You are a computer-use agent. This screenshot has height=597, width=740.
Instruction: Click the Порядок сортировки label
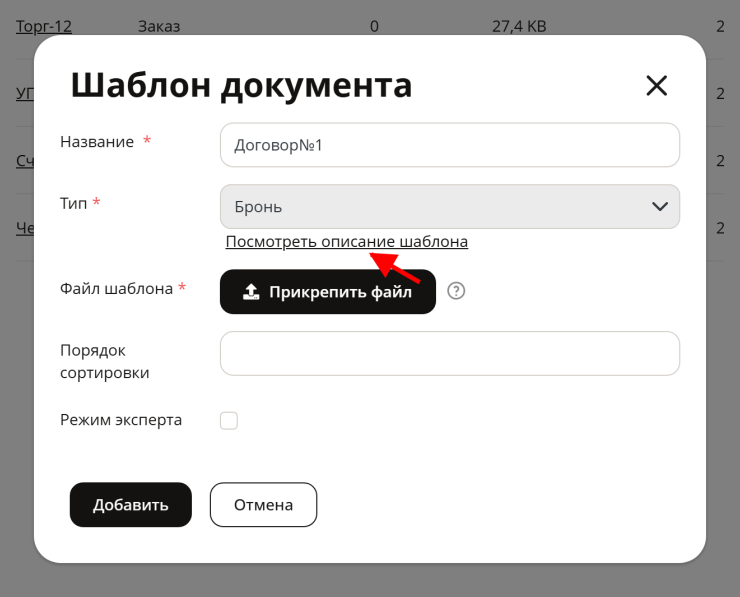105,362
